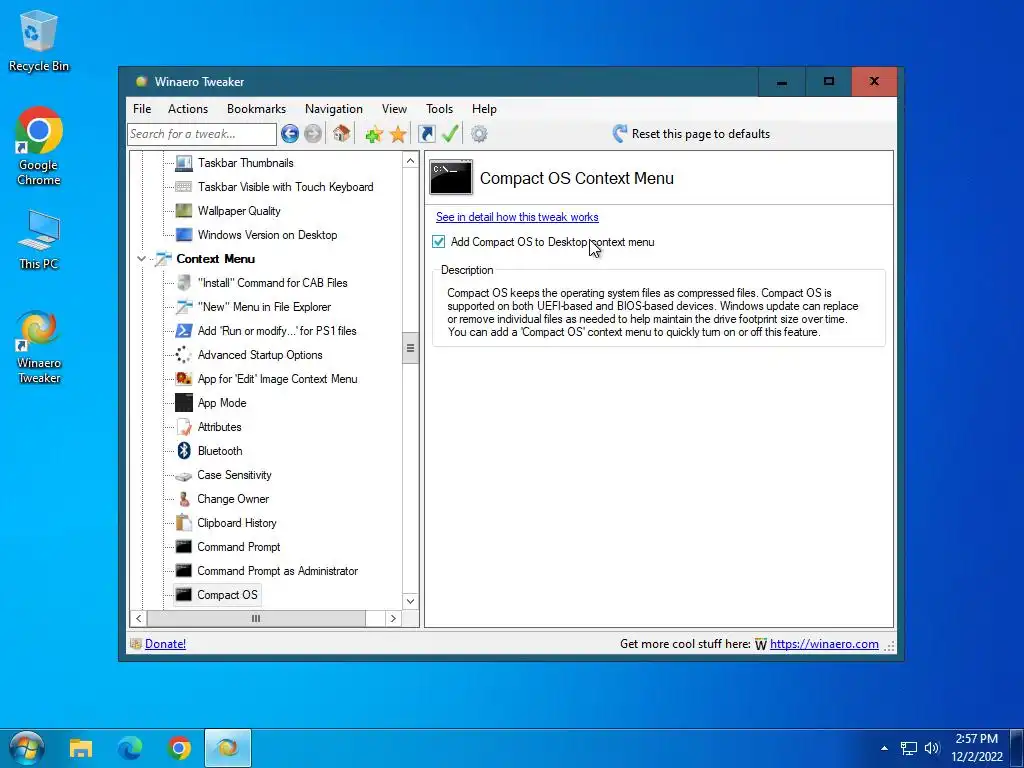Open the Help menu

click(484, 109)
